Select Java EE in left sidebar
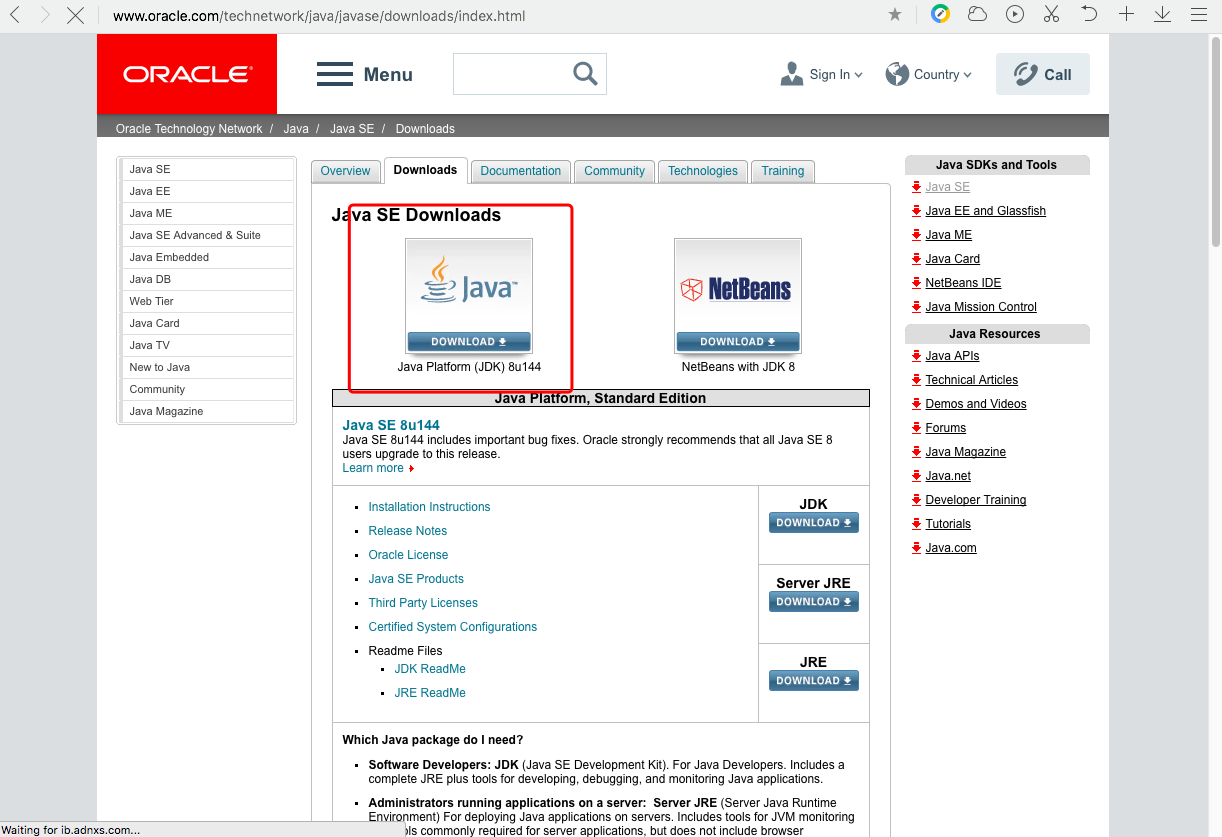This screenshot has width=1222, height=837. click(x=207, y=191)
